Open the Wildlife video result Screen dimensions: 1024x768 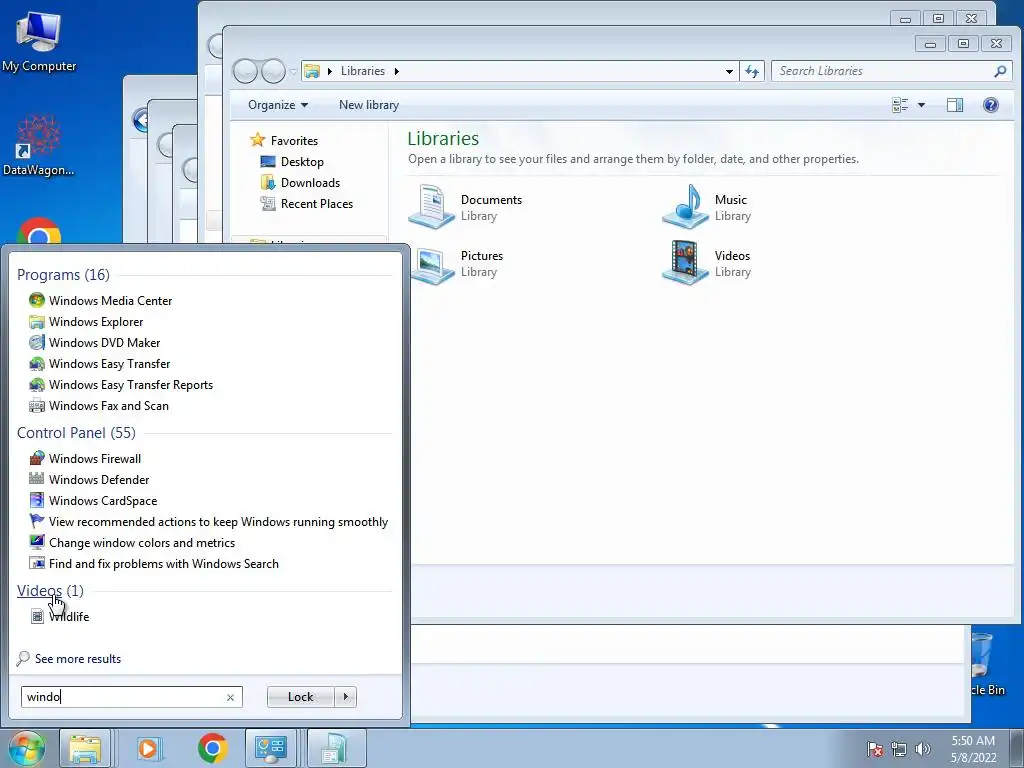[60, 616]
